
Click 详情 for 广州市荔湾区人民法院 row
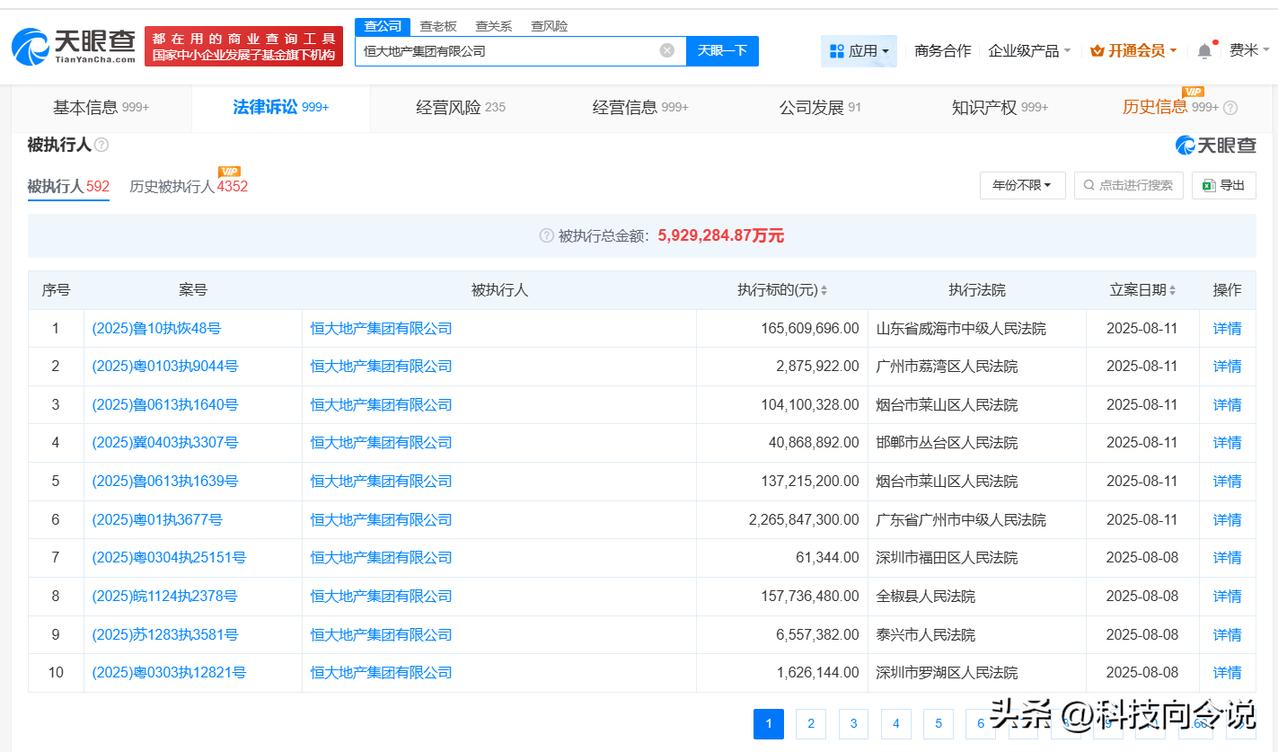click(x=1227, y=366)
